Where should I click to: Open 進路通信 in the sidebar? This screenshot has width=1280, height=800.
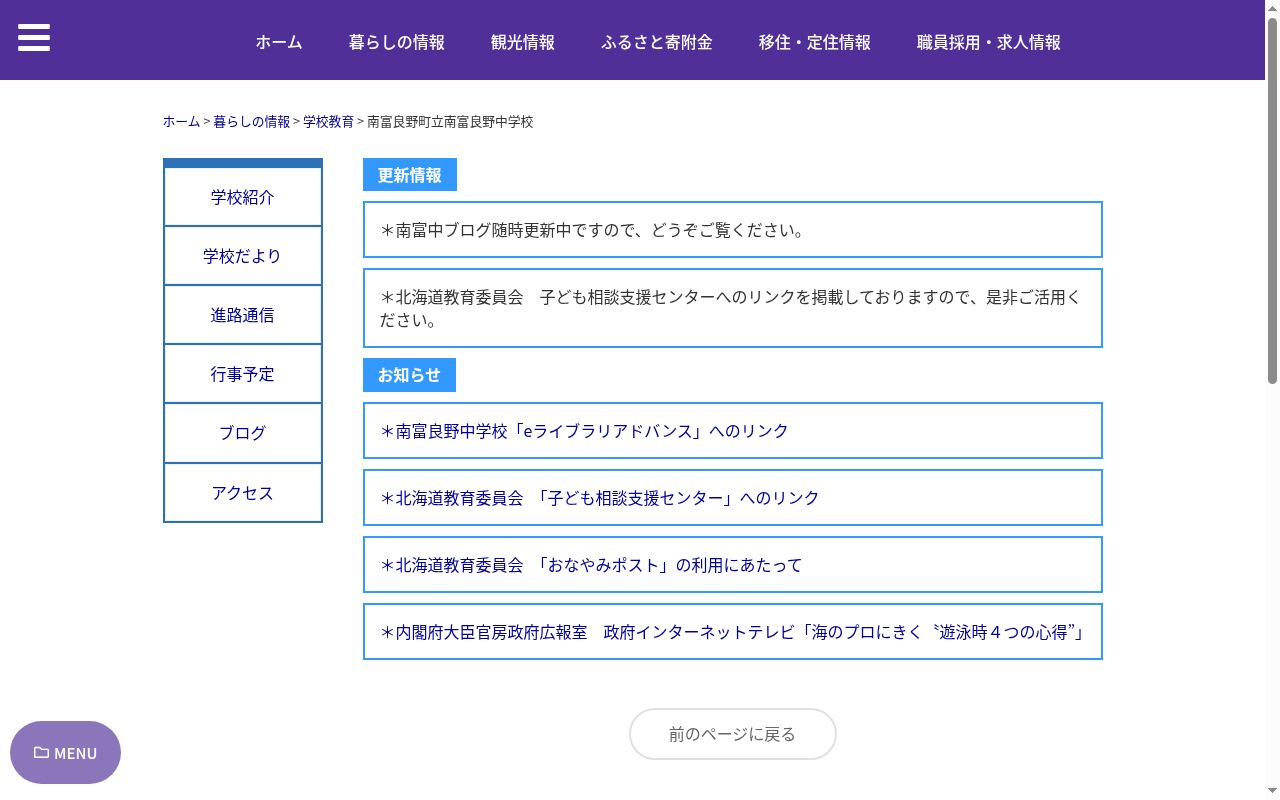point(243,315)
